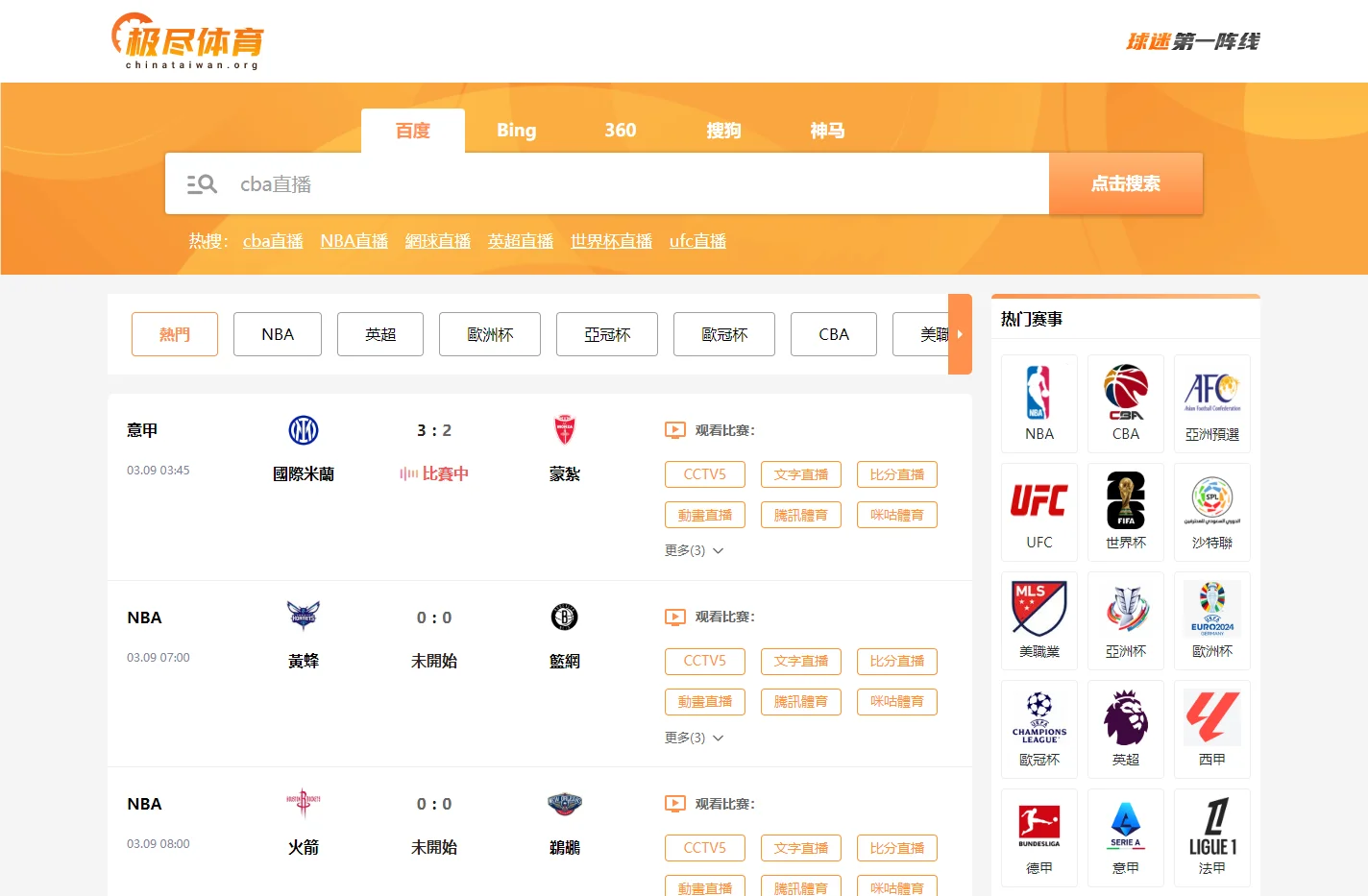
Task: Select the 熱門 category tab
Action: coord(175,334)
